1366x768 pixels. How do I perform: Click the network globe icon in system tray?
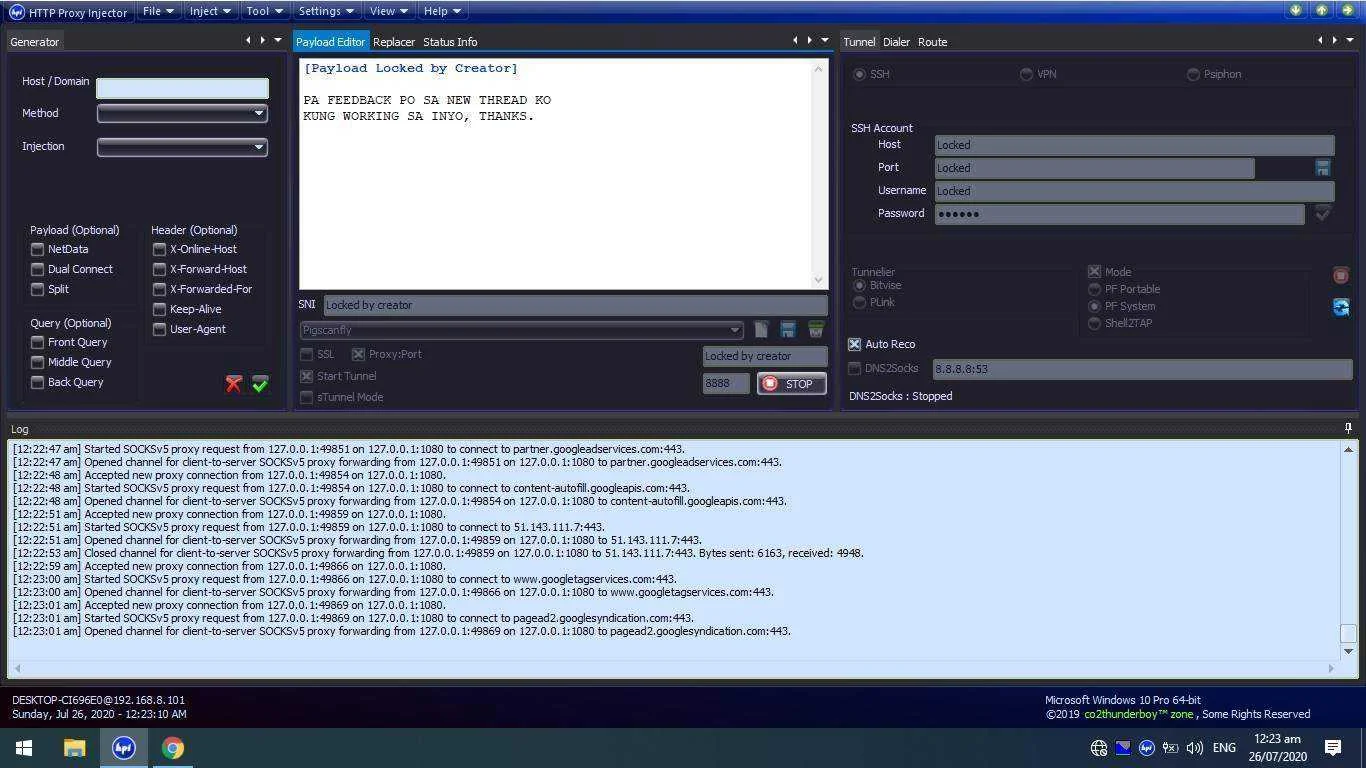(x=1099, y=748)
